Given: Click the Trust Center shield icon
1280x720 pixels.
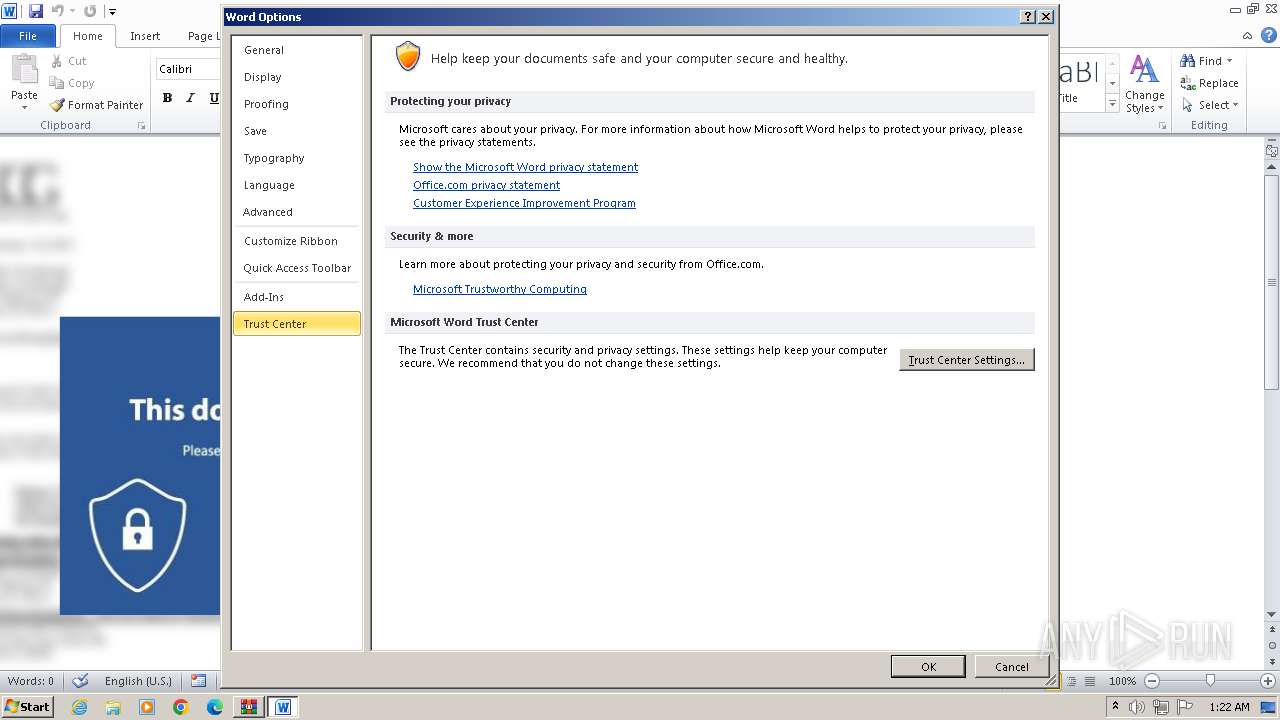Looking at the screenshot, I should [408, 57].
